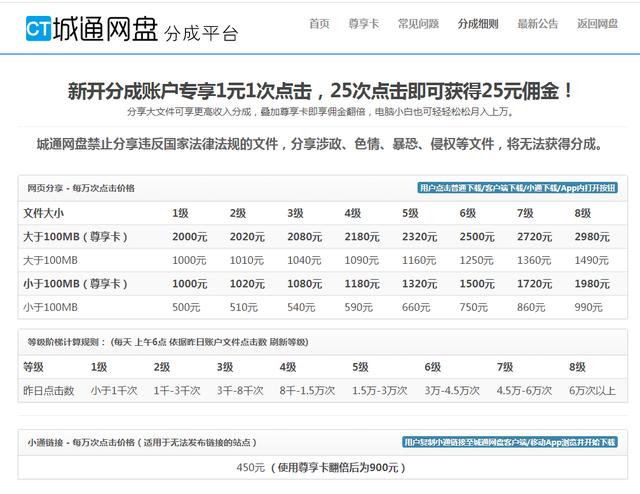This screenshot has height=494, width=640.
Task: Select the 分成细则 nav item
Action: [478, 24]
